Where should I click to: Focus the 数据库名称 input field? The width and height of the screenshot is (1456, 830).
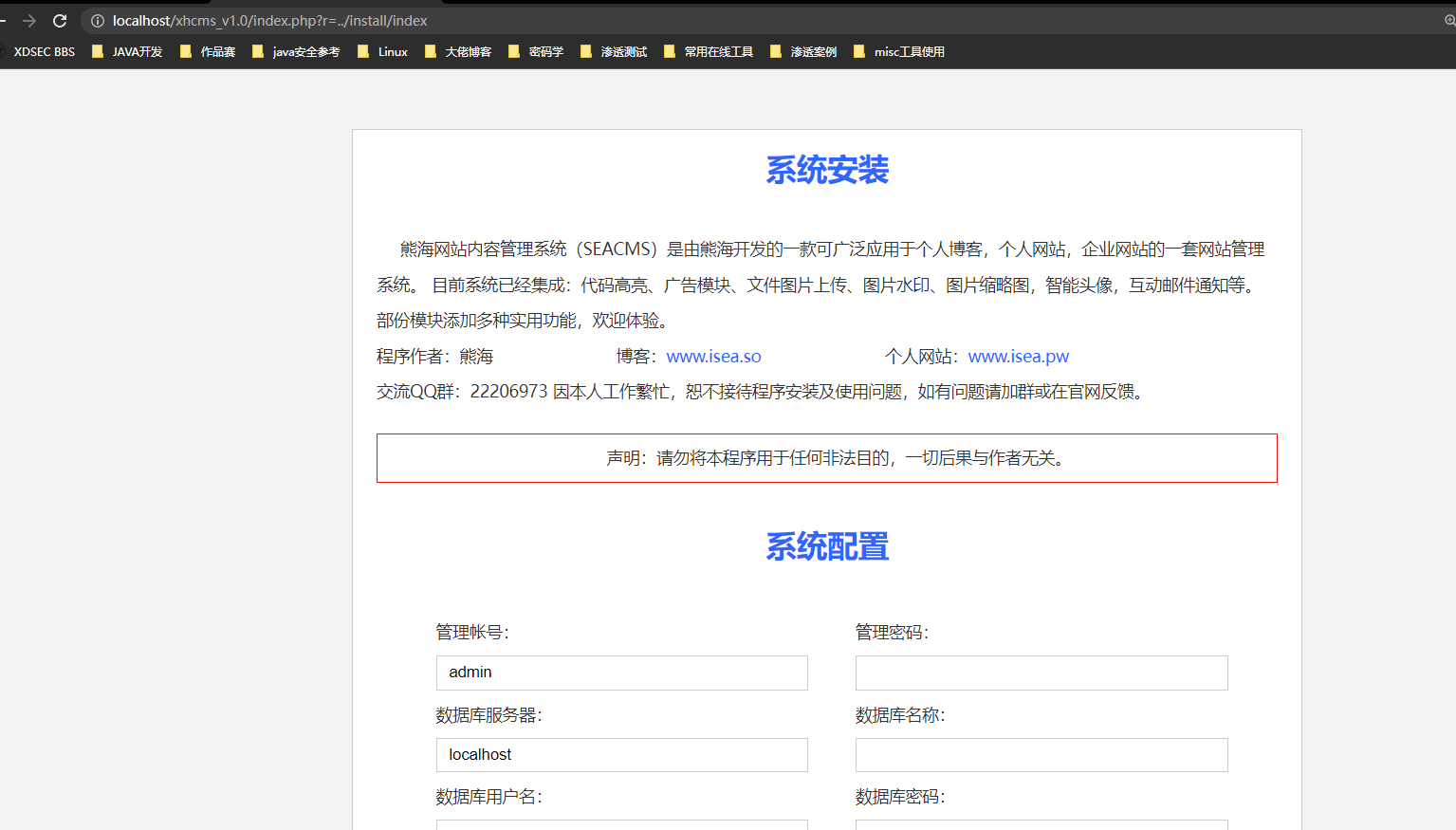1041,755
